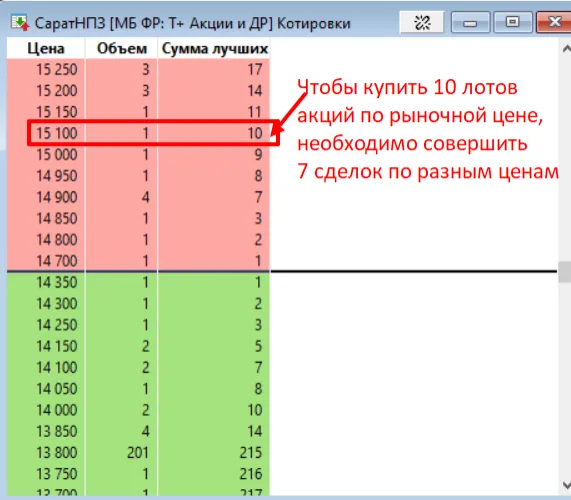This screenshot has height=500, width=571.
Task: Select the bid price 14 300
Action: click(x=57, y=304)
